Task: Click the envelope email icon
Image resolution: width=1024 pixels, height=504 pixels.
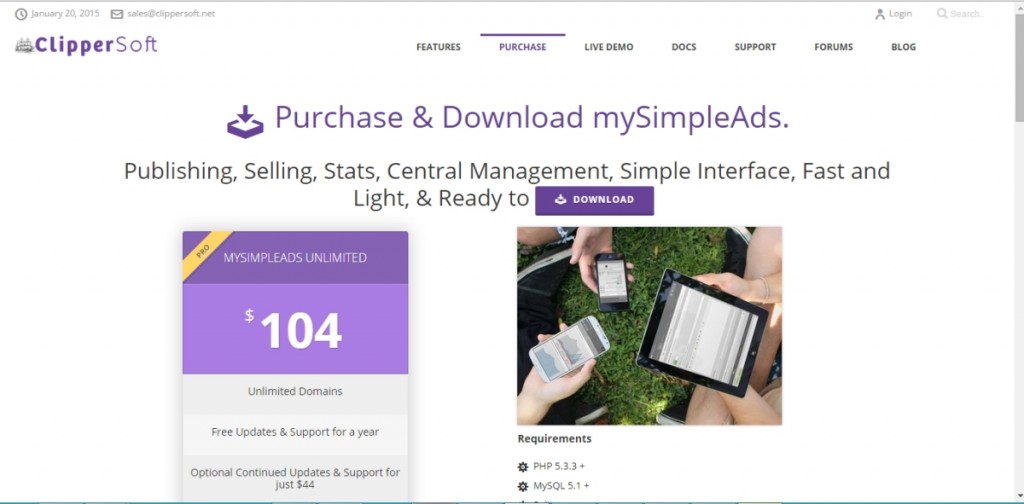Action: (x=117, y=14)
